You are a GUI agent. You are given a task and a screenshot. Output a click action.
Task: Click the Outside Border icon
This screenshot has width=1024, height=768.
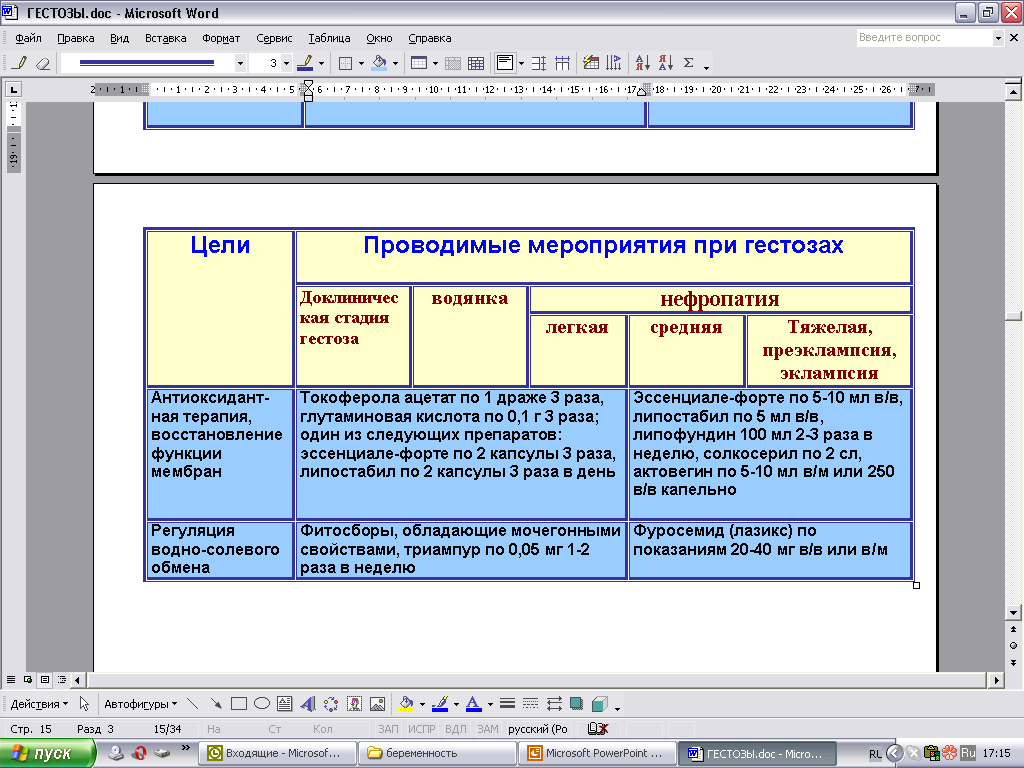[x=345, y=63]
